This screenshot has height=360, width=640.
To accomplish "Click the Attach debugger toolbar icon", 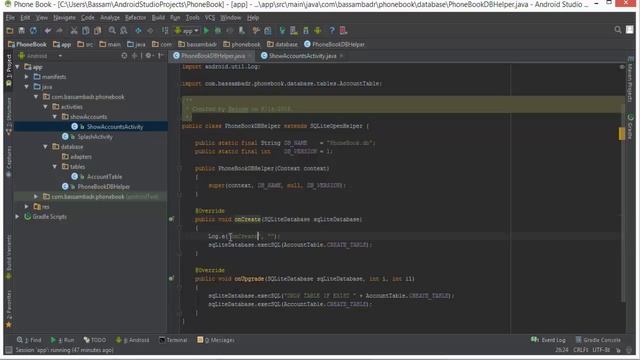I will coord(242,31).
